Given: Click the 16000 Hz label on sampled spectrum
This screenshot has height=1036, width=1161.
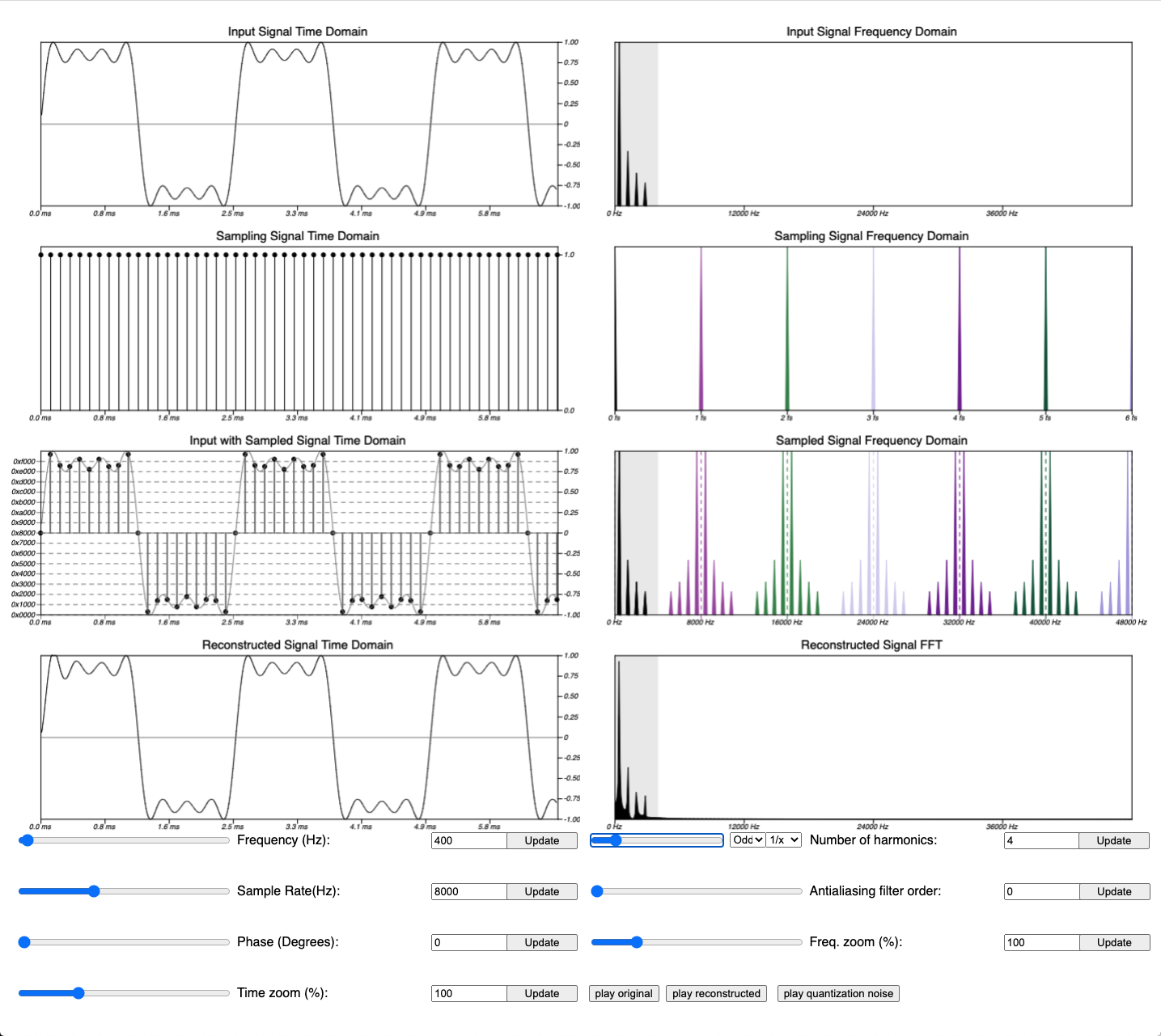Looking at the screenshot, I should click(786, 623).
